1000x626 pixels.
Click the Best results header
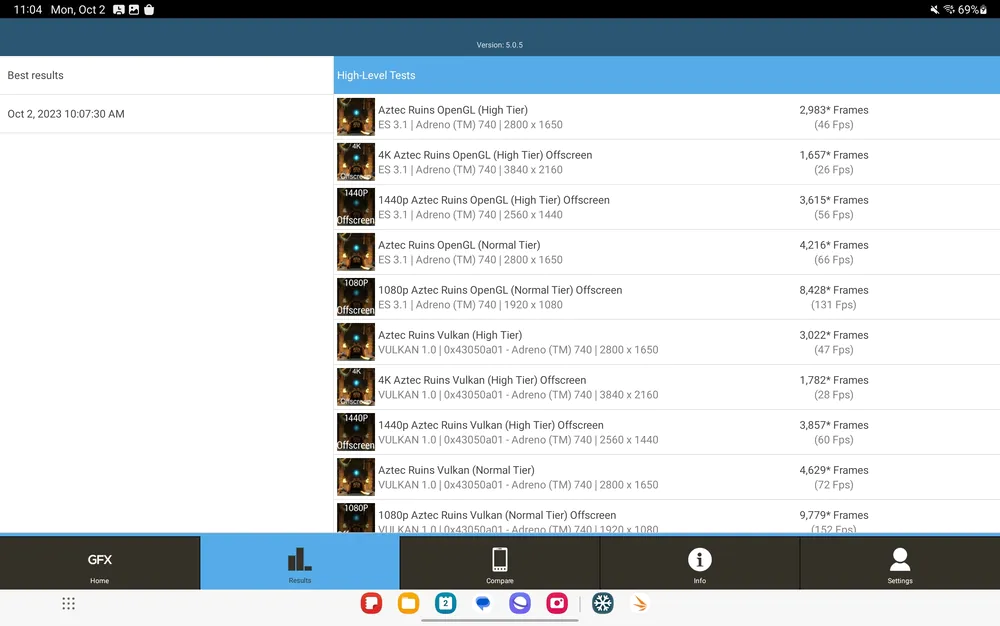coord(166,75)
